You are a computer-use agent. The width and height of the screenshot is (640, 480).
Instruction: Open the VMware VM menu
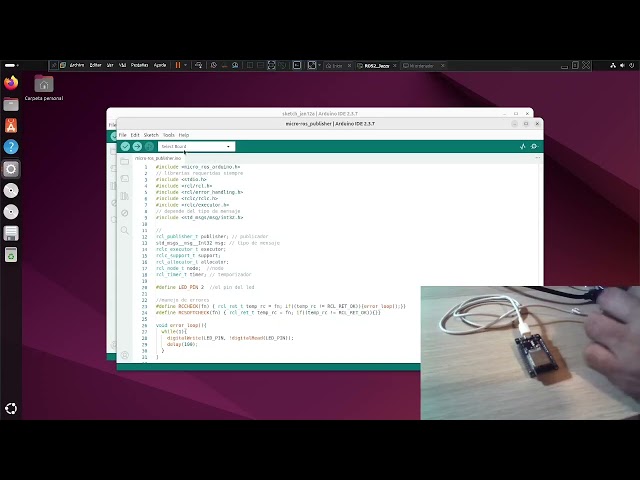click(122, 65)
